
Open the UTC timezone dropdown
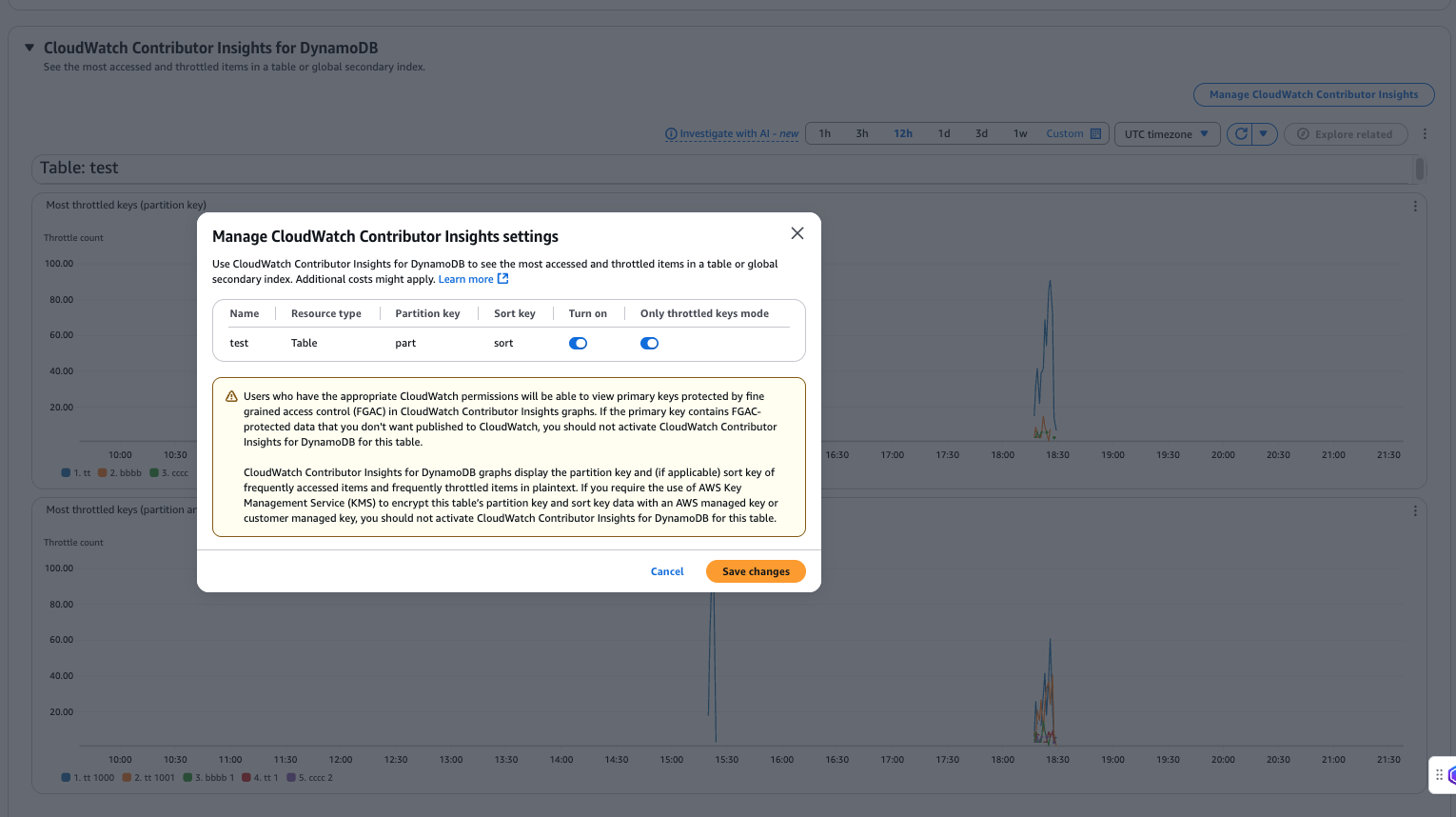(1167, 133)
